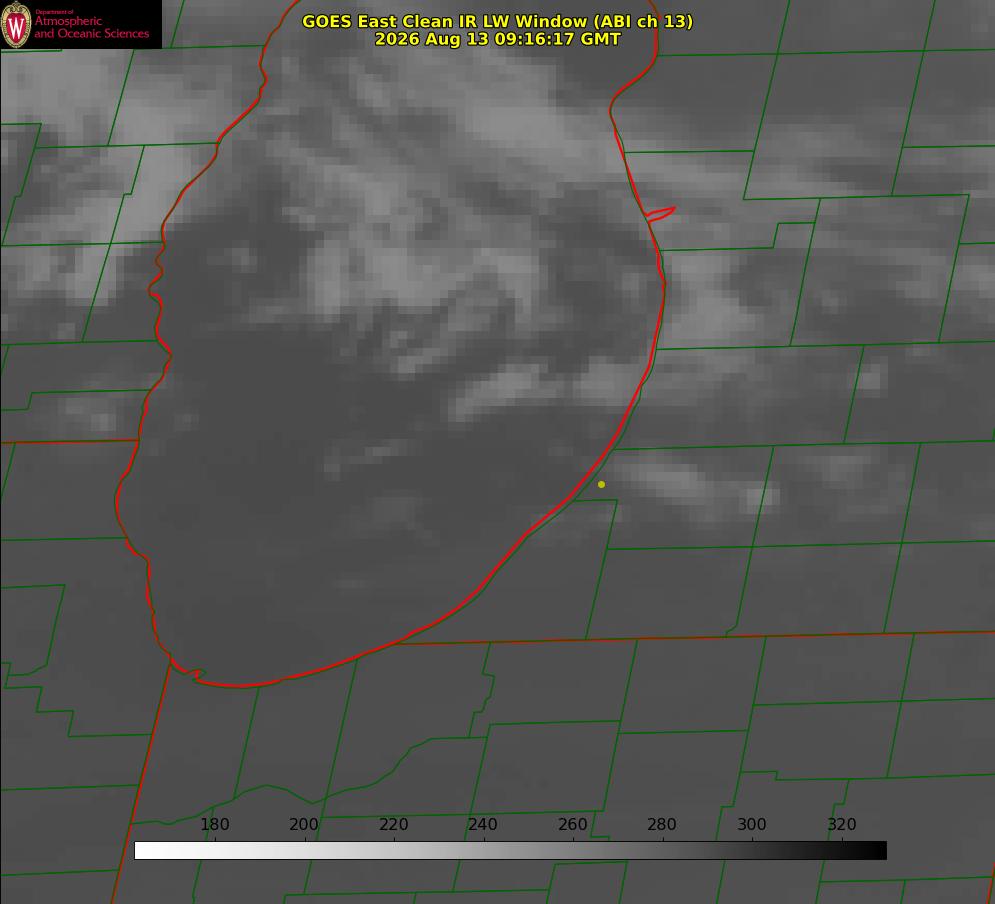Click the 220 tick label on colorbar
The height and width of the screenshot is (904, 995).
(x=393, y=824)
